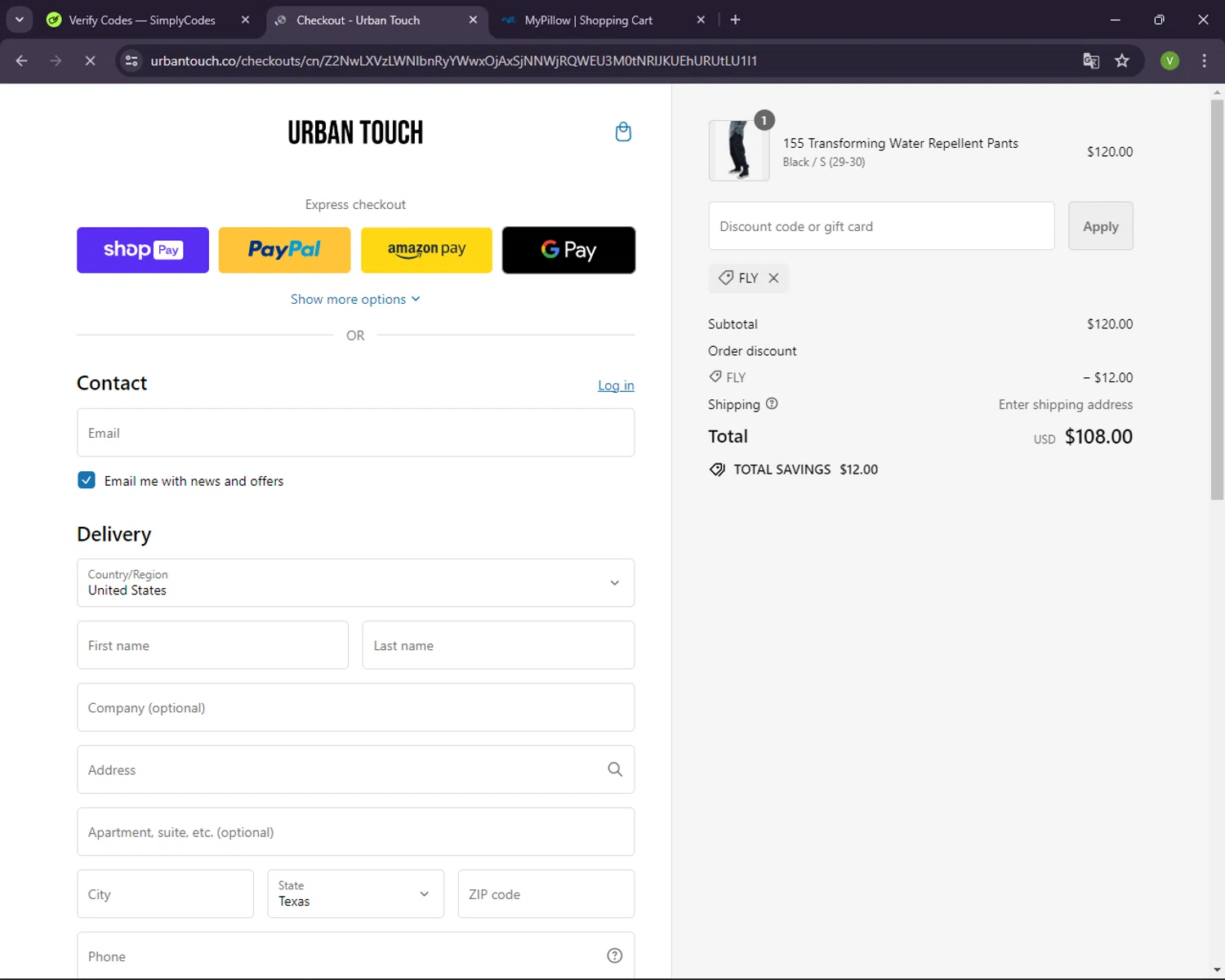Stop loading the page
This screenshot has width=1225, height=980.
pyautogui.click(x=90, y=60)
